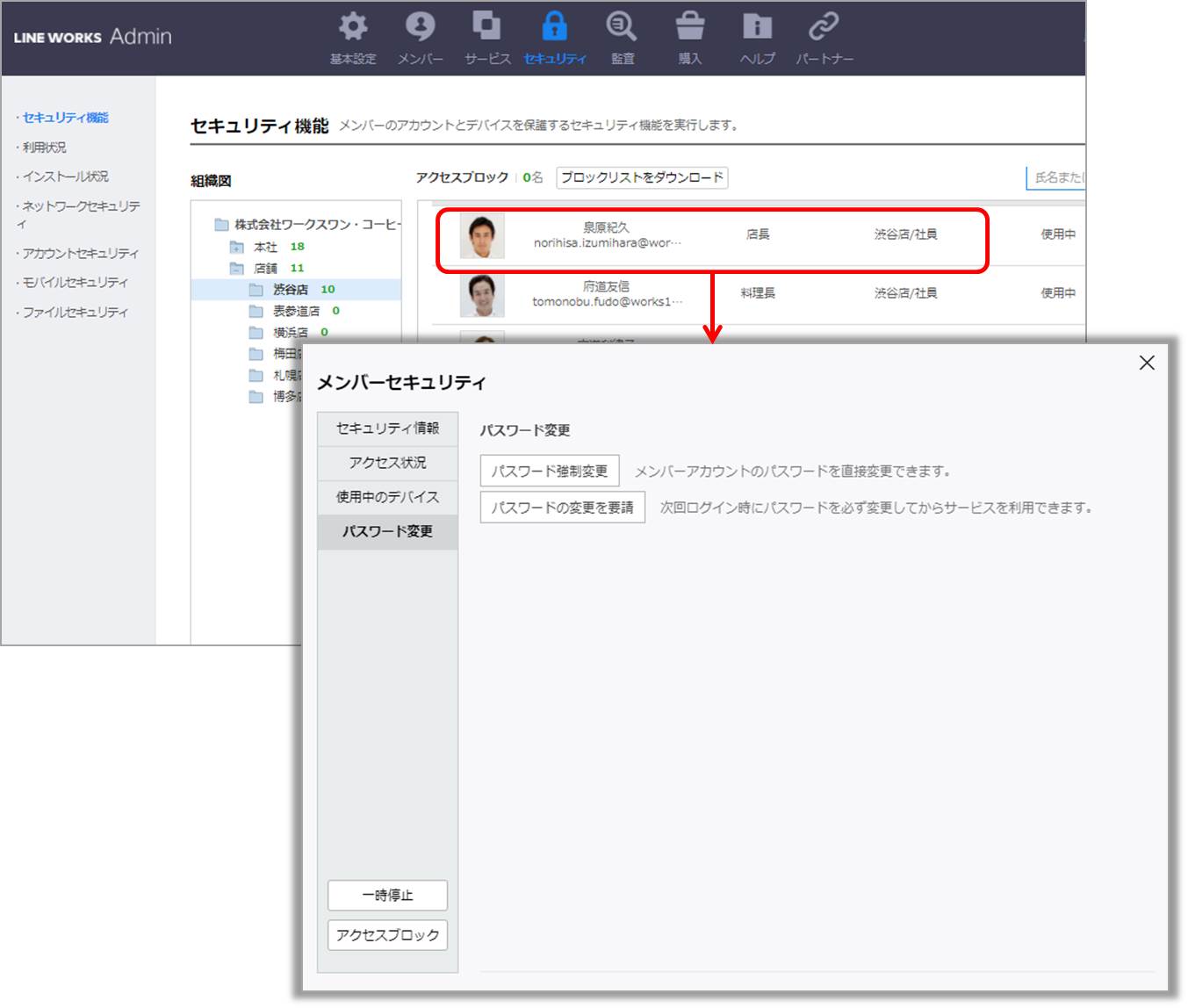1188x1008 pixels.
Task: Select the セキュリティ lock icon
Action: pyautogui.click(x=554, y=28)
